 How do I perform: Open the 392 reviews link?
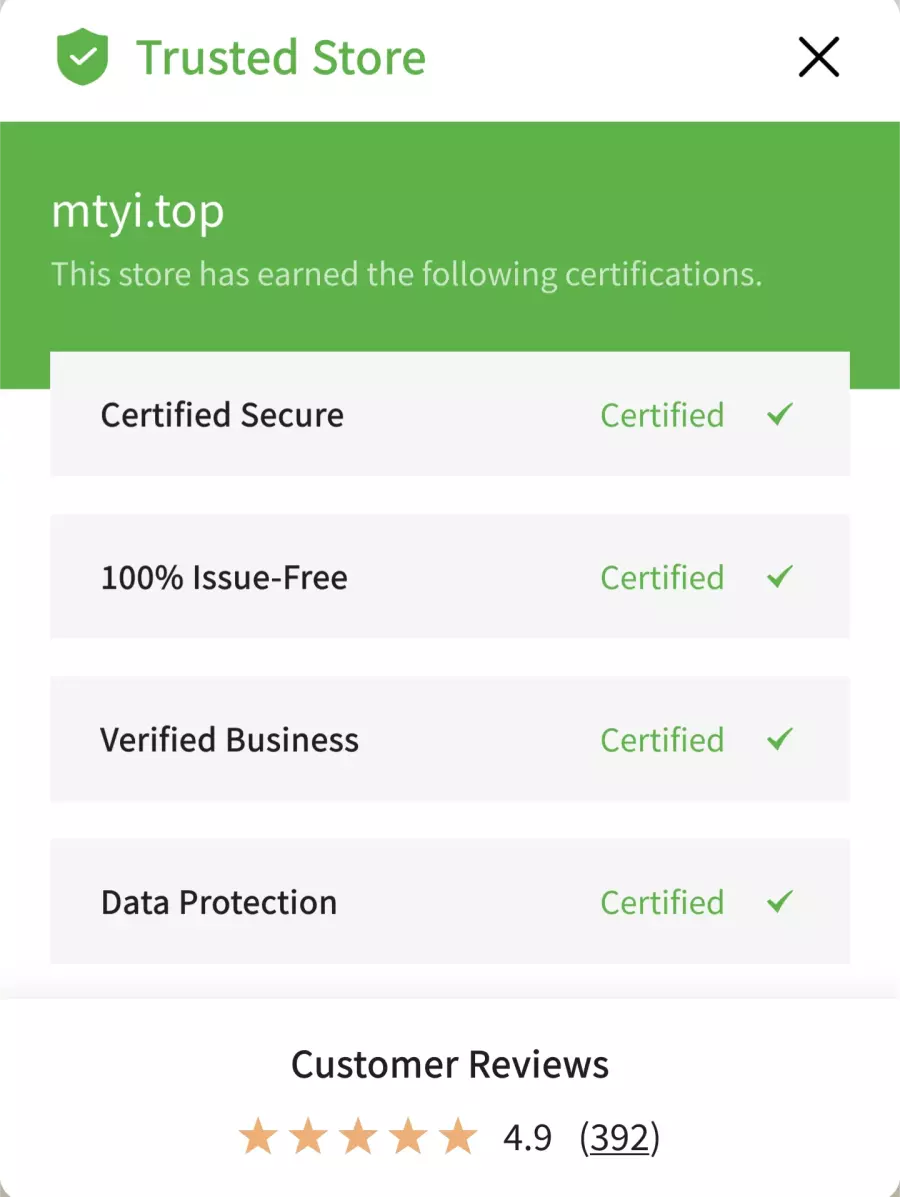[620, 1138]
